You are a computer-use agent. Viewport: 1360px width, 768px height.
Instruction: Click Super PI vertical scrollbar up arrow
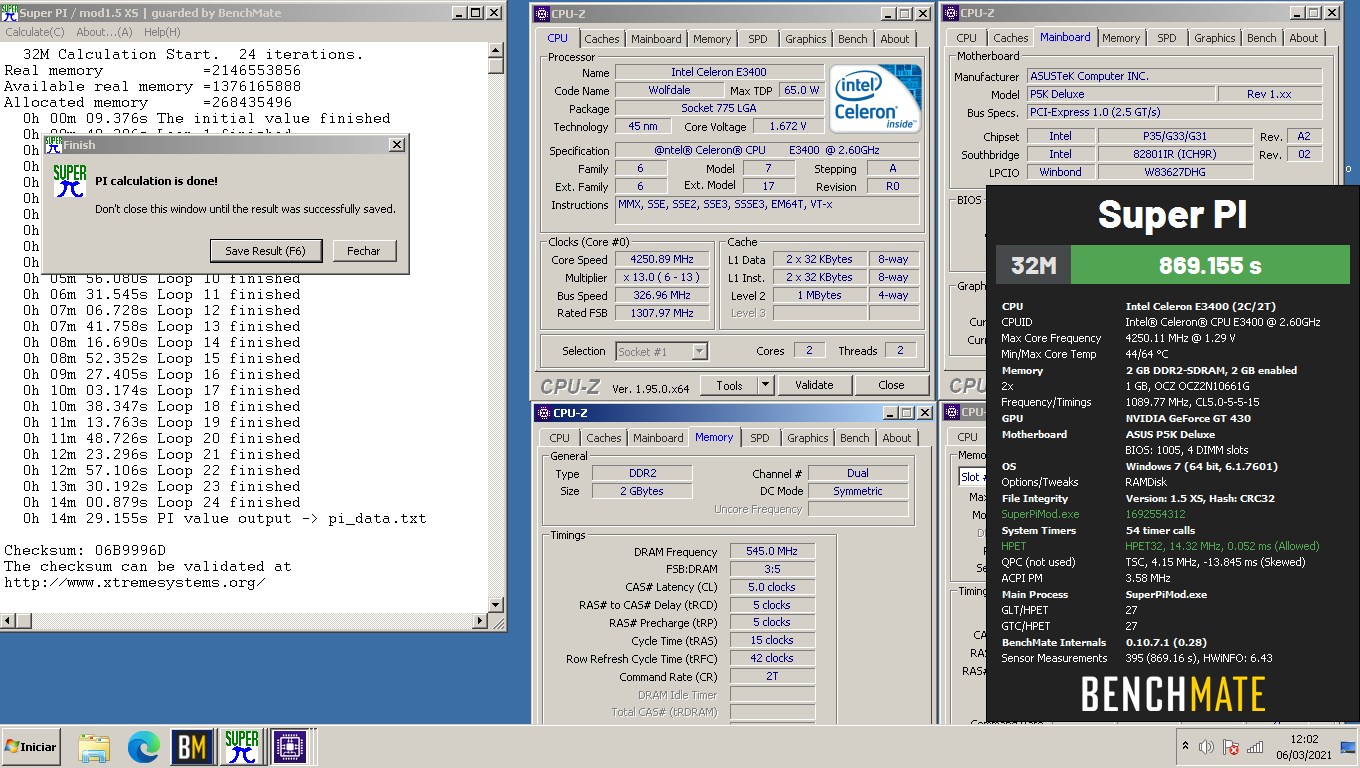(x=496, y=49)
